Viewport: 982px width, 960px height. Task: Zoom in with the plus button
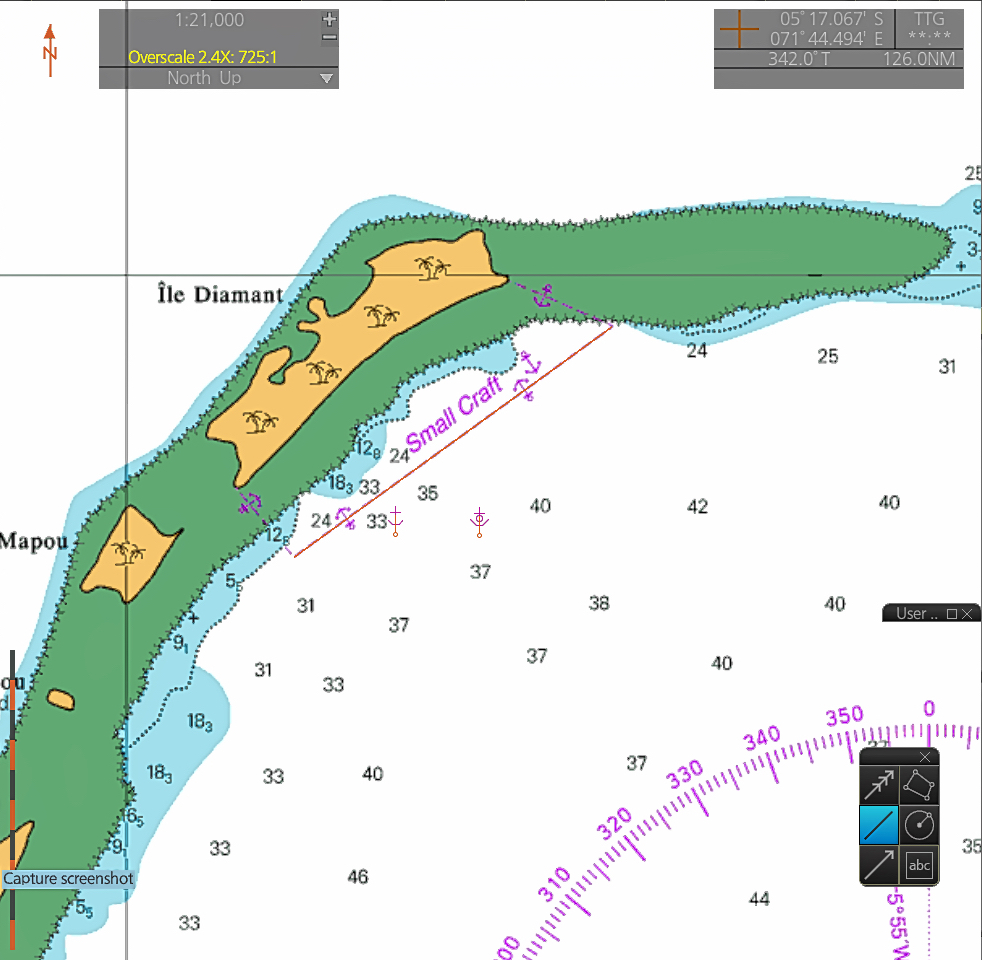pos(329,19)
